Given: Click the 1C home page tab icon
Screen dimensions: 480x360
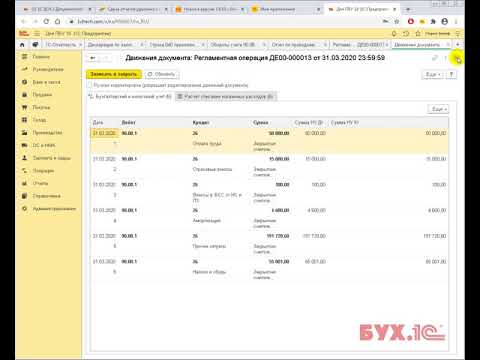Looking at the screenshot, I should [x=22, y=44].
